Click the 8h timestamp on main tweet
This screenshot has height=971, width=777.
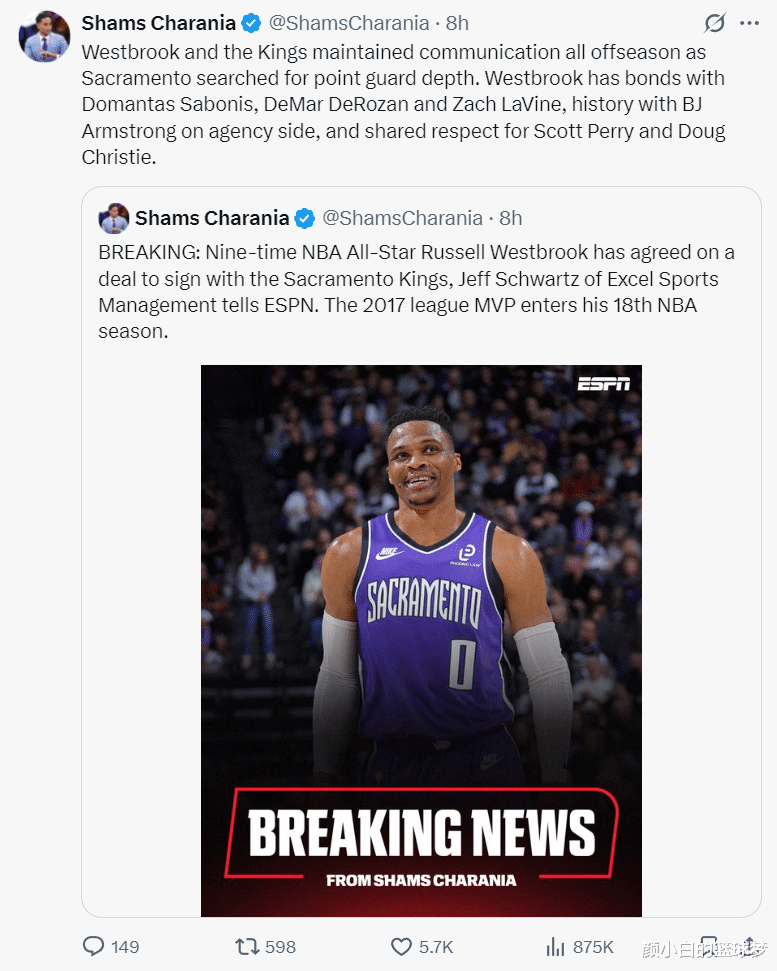(457, 24)
